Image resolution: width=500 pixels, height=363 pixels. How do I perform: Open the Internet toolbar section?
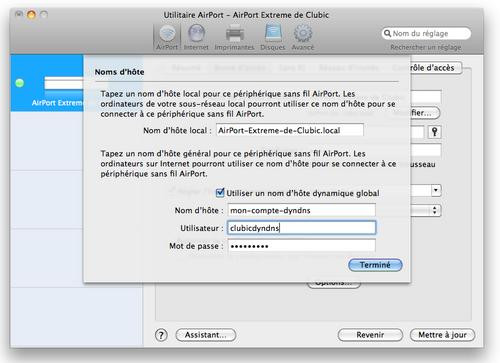[196, 37]
